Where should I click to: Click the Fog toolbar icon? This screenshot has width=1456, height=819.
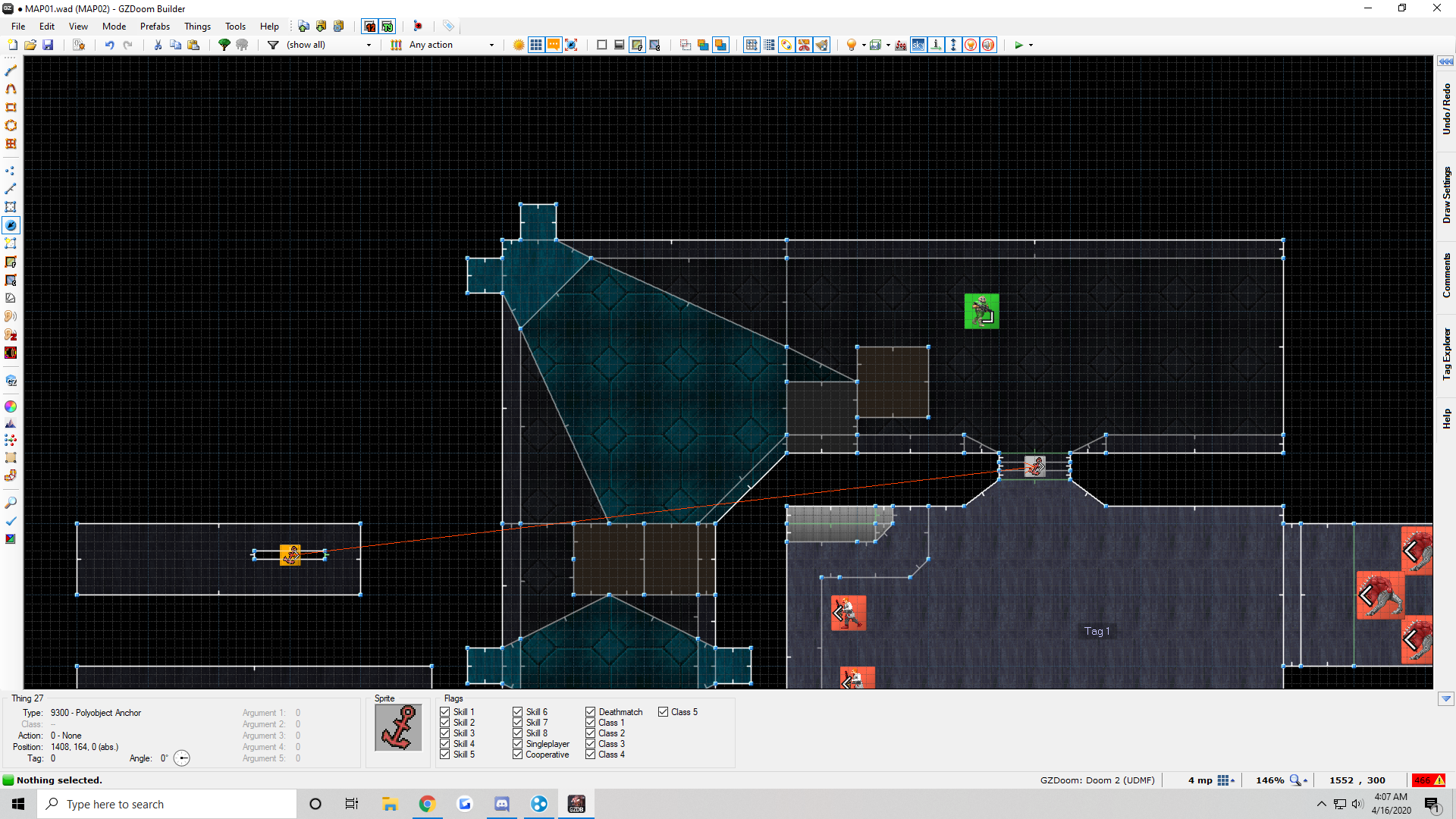point(900,45)
